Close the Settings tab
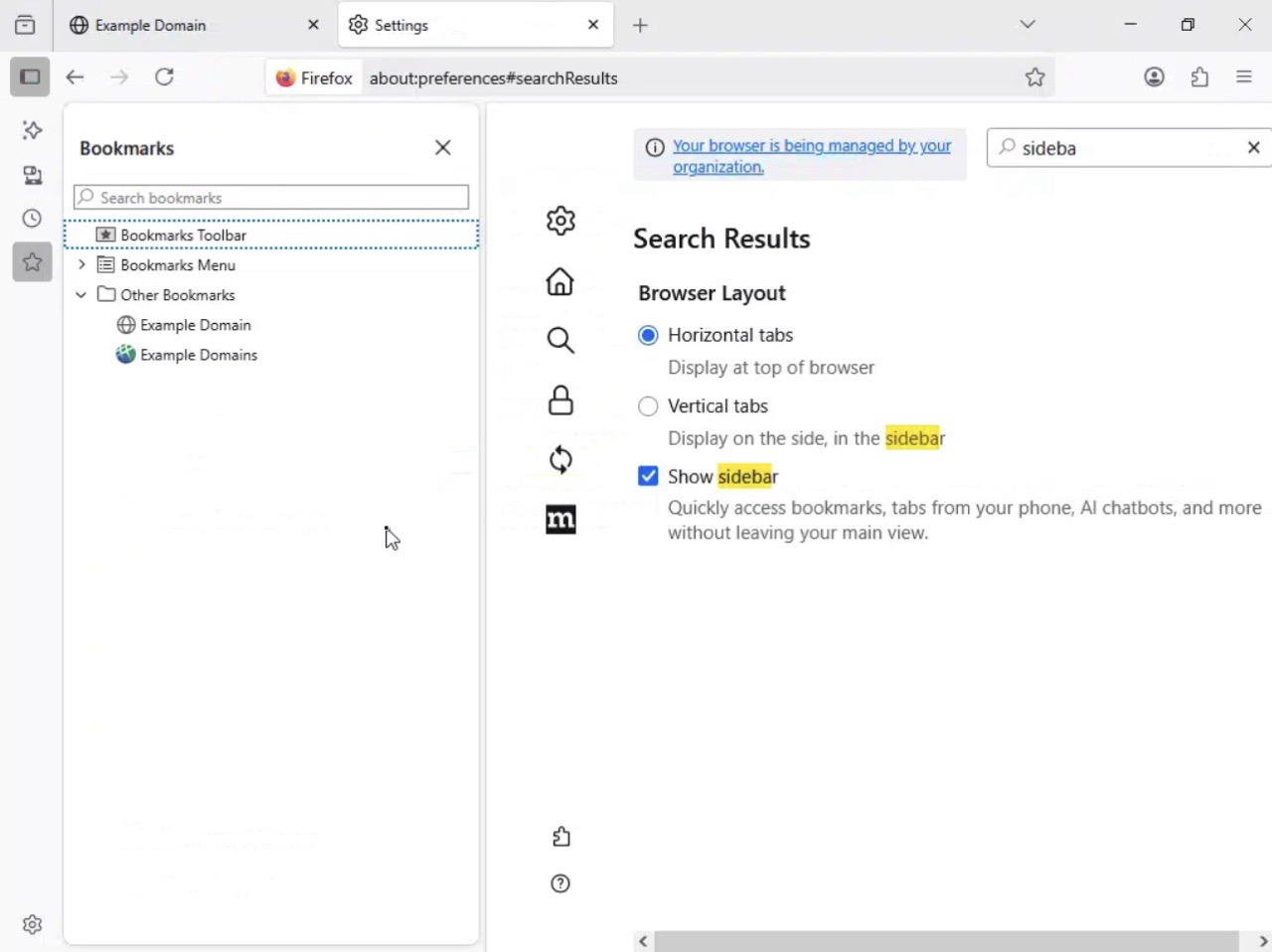 coord(593,25)
